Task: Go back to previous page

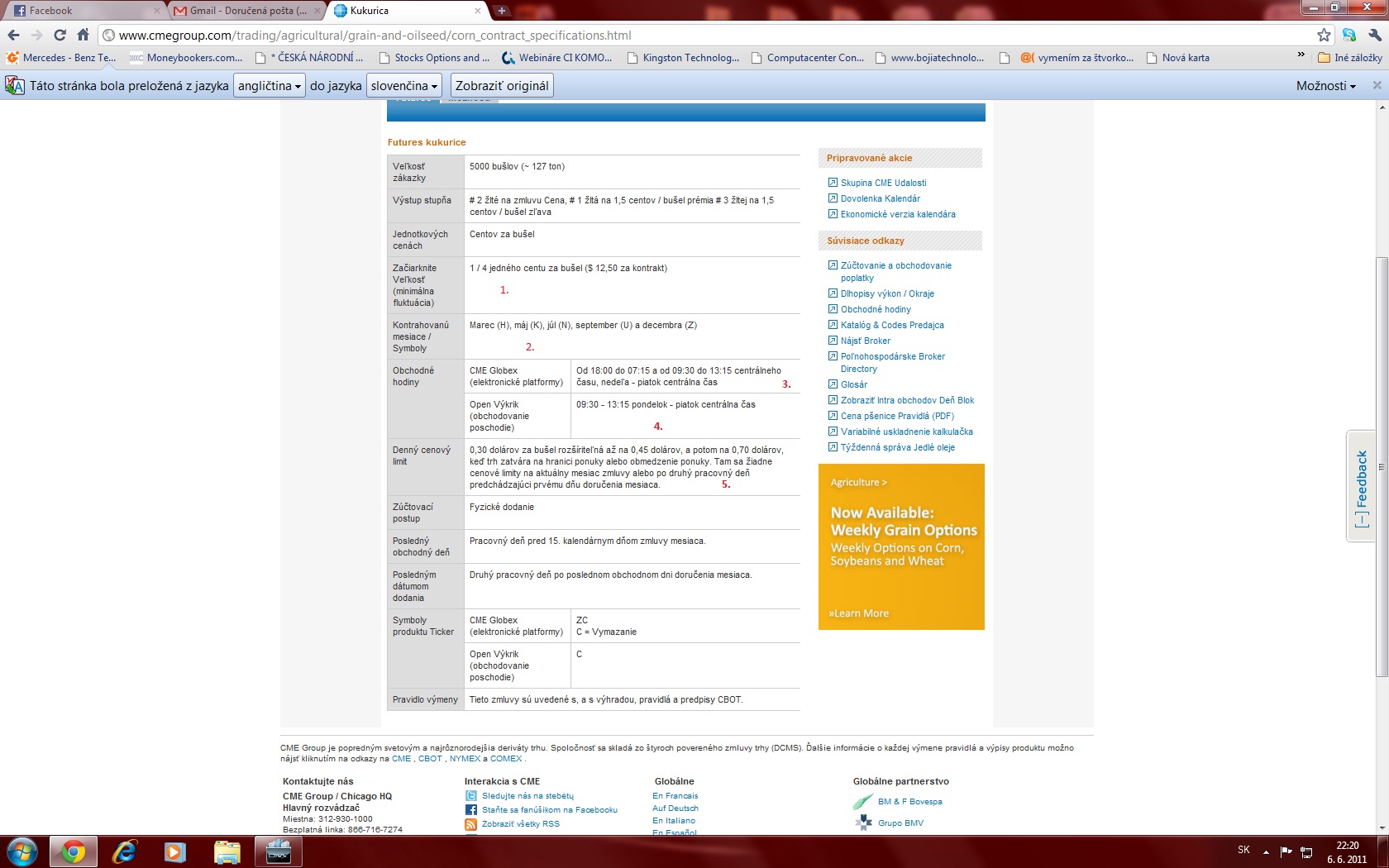Action: pos(13,36)
